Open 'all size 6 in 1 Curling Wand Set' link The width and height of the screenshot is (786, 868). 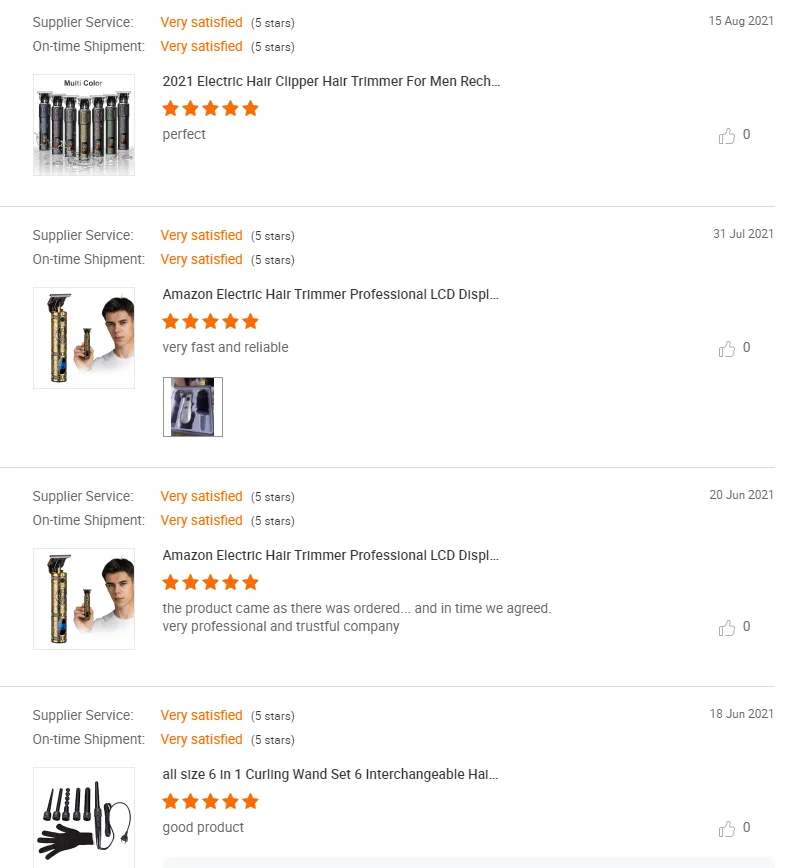330,774
